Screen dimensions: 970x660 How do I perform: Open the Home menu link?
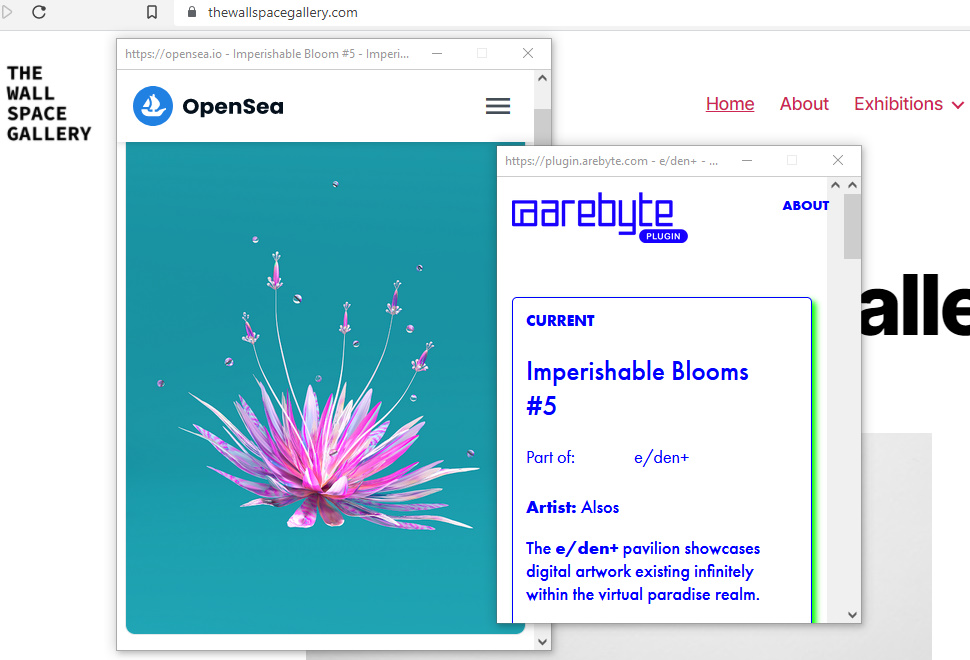[x=730, y=104]
